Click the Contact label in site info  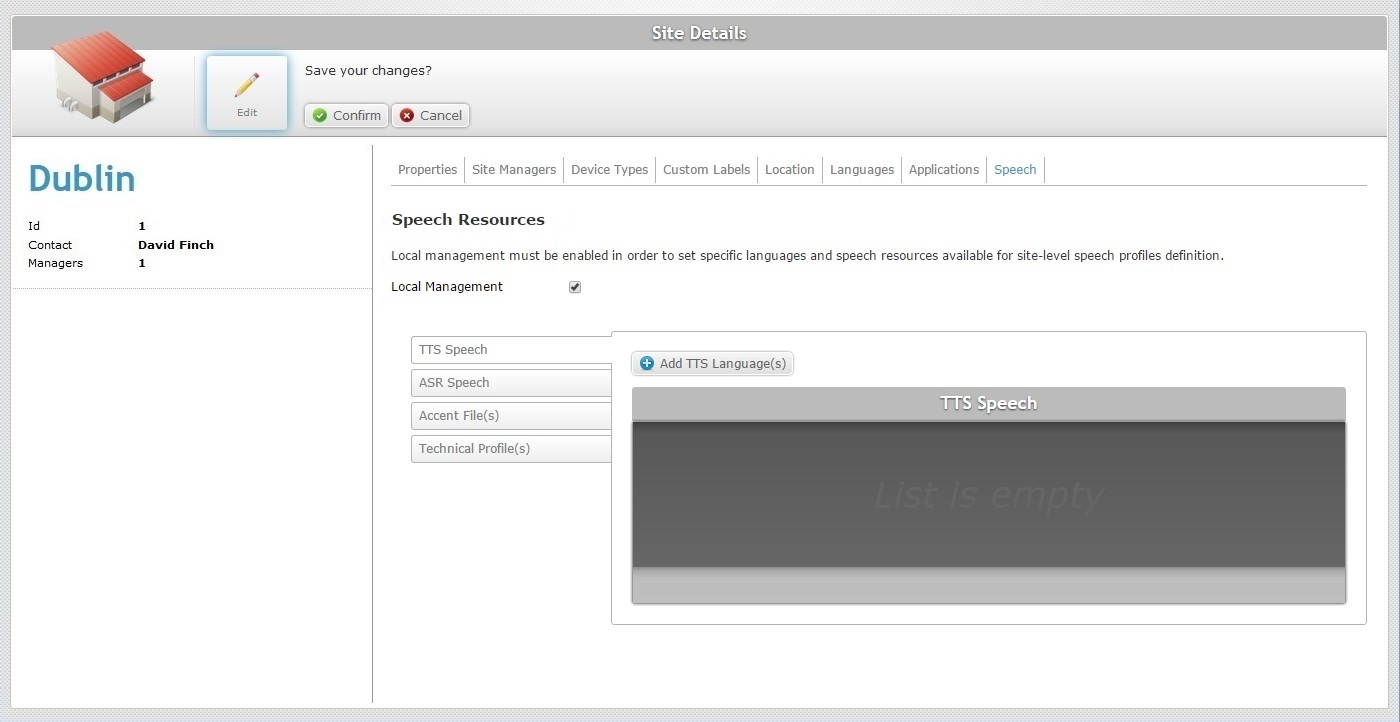pos(50,245)
